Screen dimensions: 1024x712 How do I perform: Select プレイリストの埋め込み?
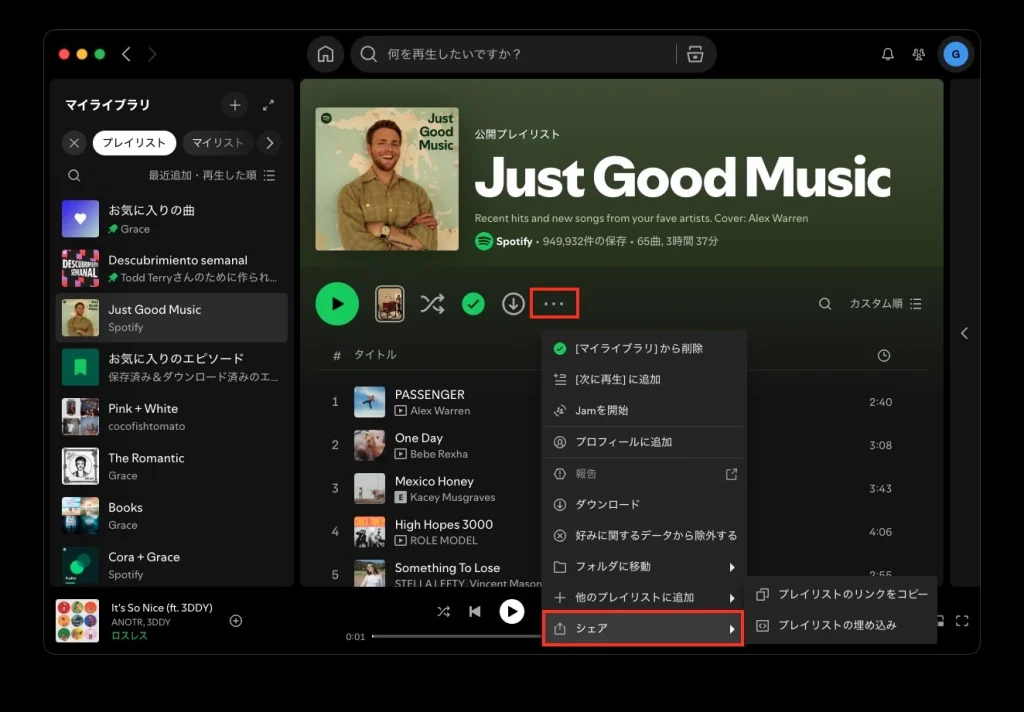tap(841, 625)
